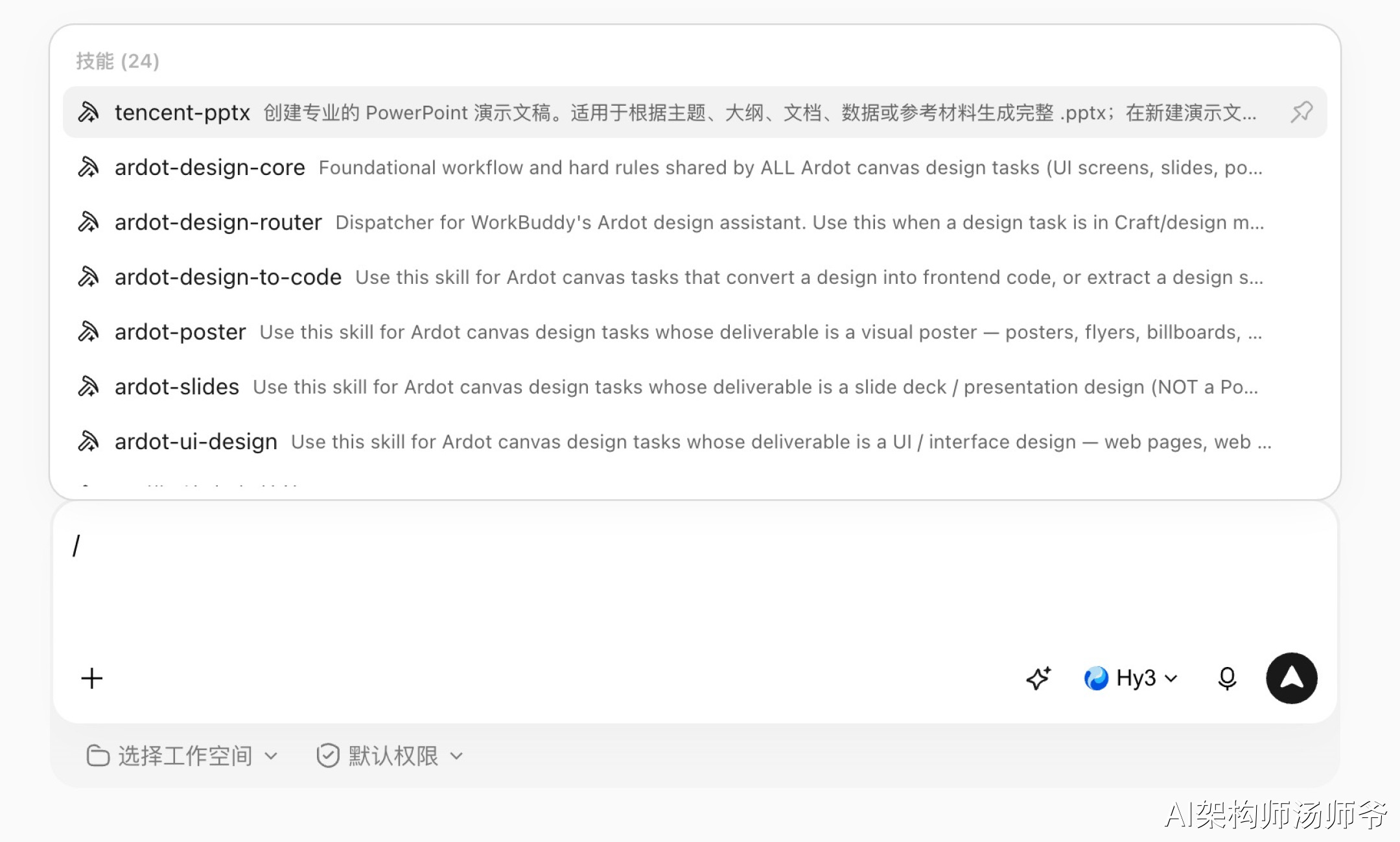Send the message with the arrow button

[1292, 678]
